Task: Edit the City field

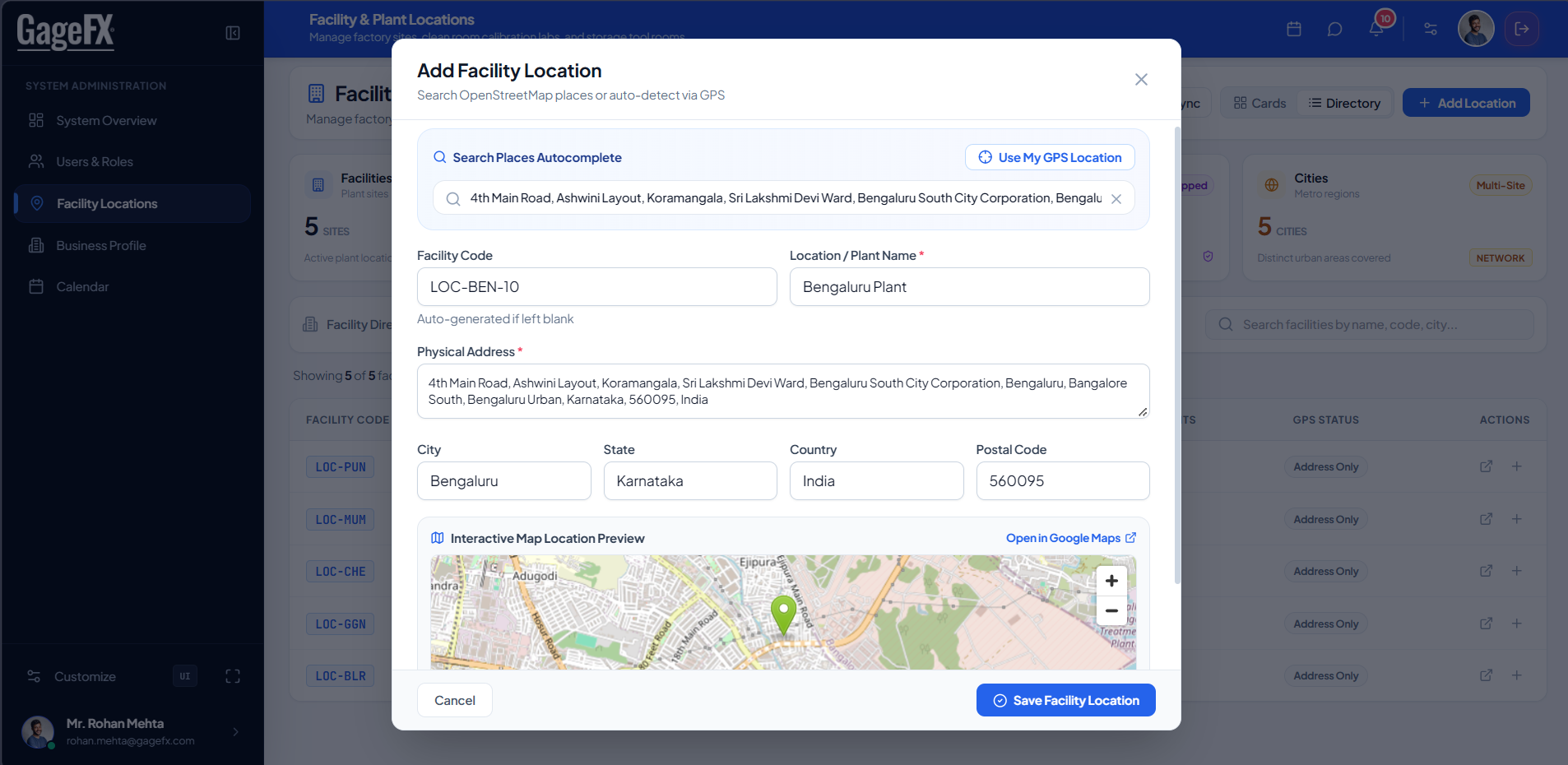Action: pyautogui.click(x=504, y=481)
